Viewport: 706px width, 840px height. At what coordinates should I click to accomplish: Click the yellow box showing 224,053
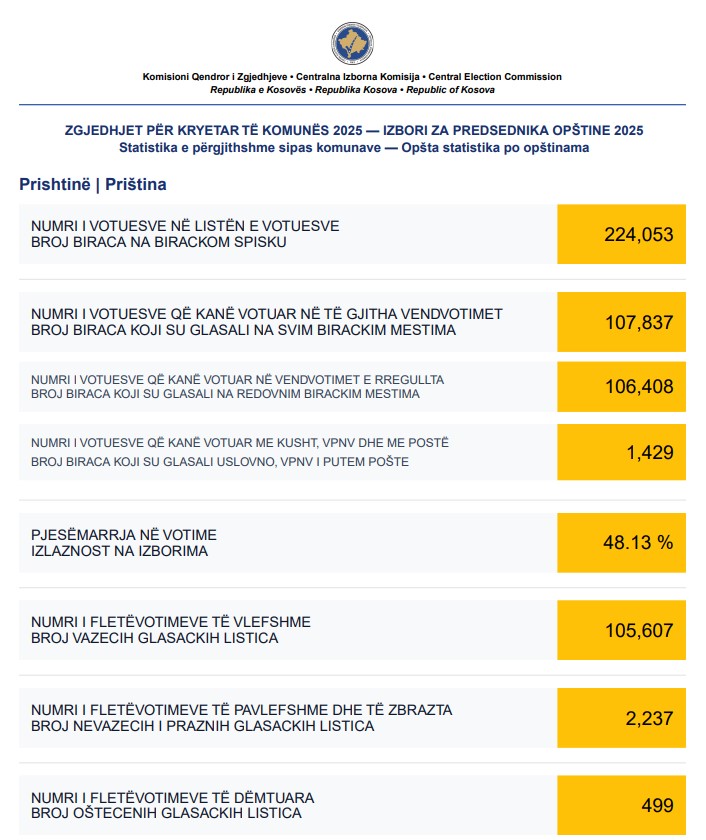tap(621, 234)
